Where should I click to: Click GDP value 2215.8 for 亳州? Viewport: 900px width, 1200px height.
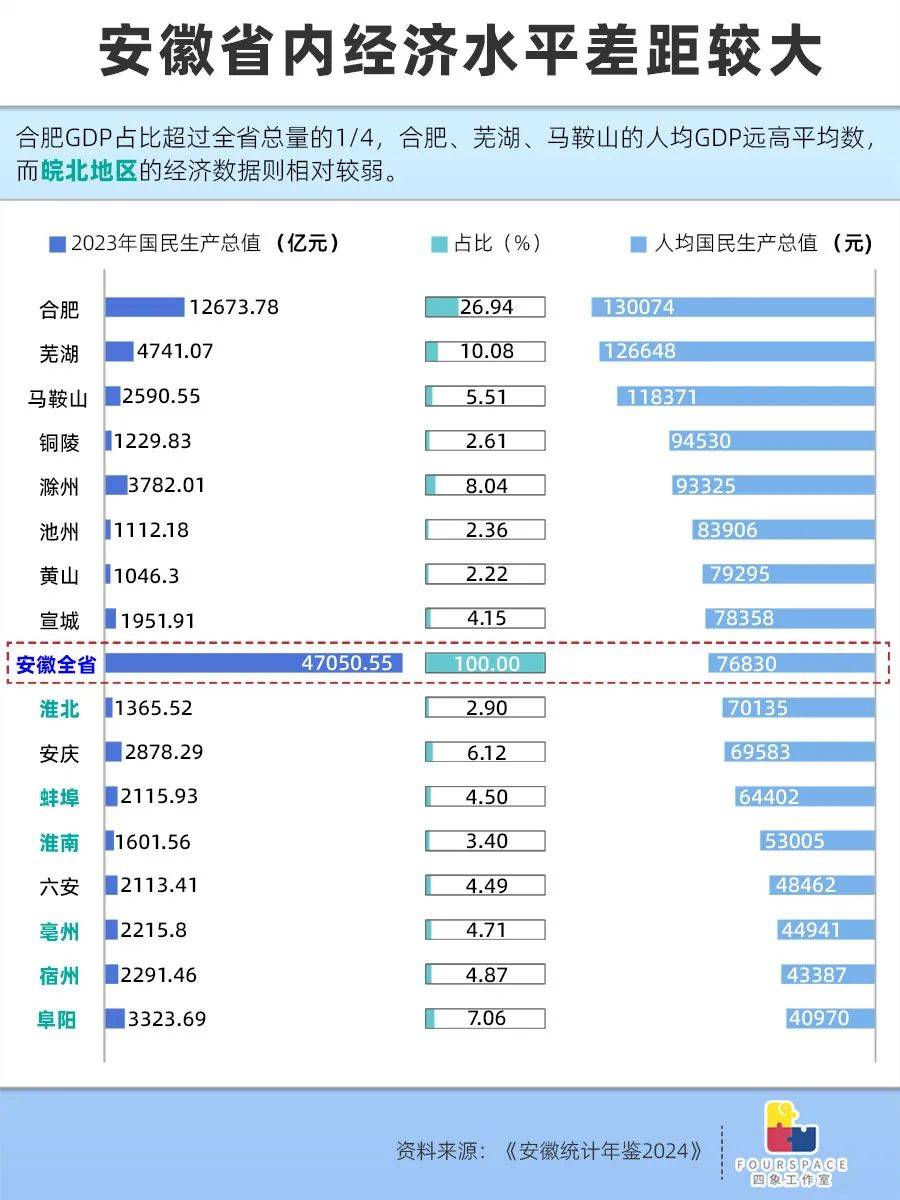[x=153, y=930]
